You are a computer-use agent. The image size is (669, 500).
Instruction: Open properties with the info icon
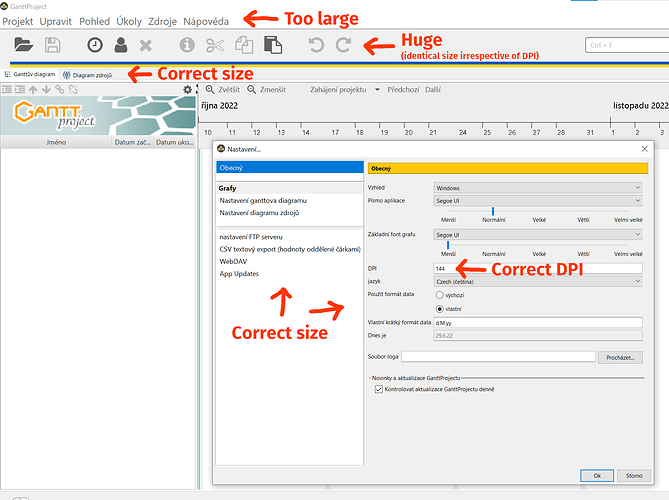pyautogui.click(x=187, y=45)
